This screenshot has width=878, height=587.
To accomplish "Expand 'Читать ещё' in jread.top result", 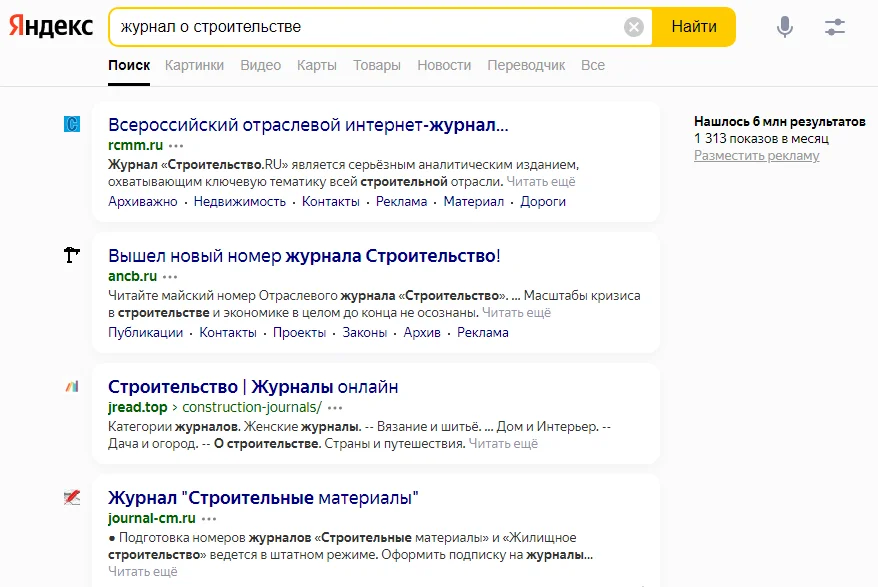I will pos(503,443).
